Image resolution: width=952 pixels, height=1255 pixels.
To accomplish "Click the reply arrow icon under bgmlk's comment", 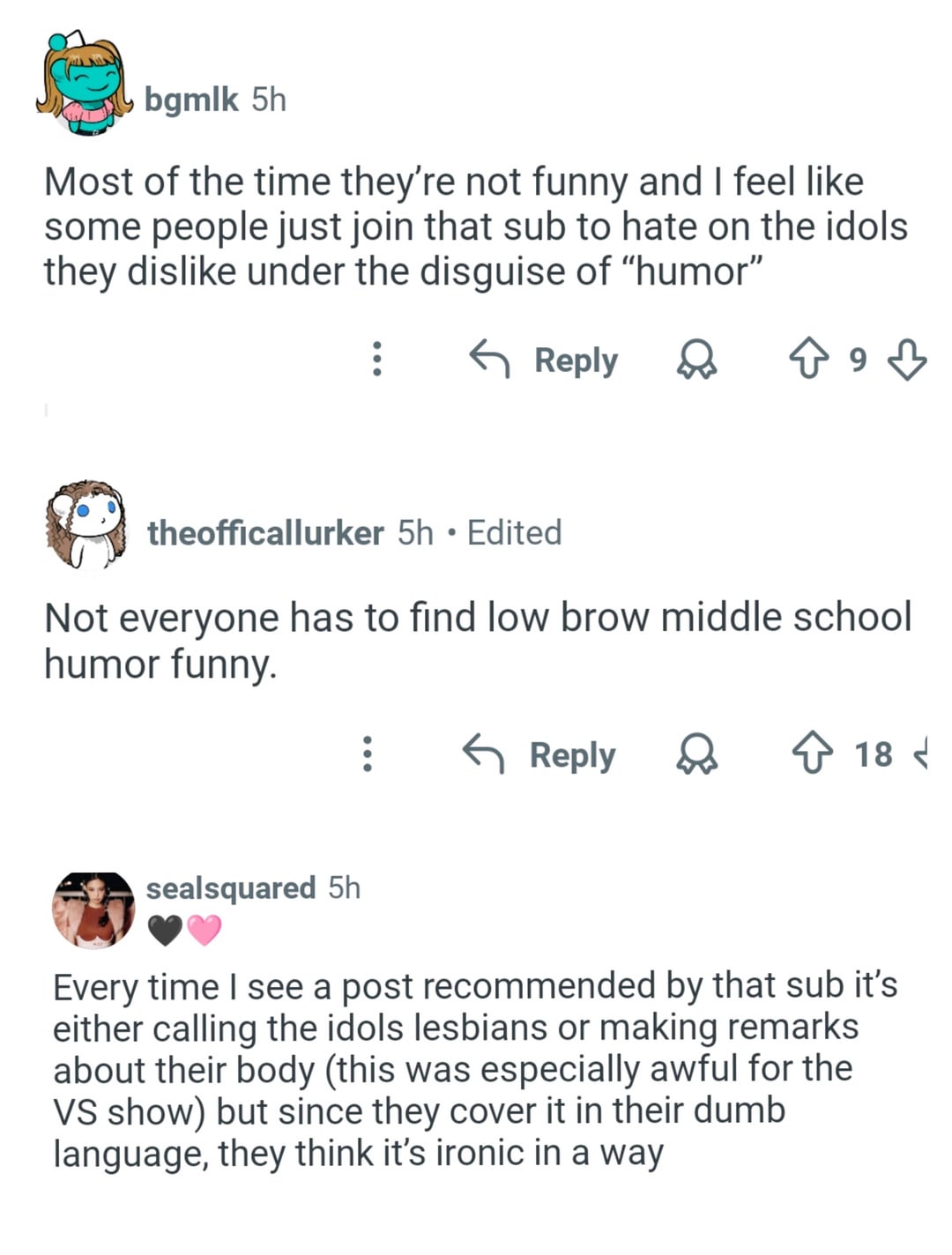I will tap(489, 360).
